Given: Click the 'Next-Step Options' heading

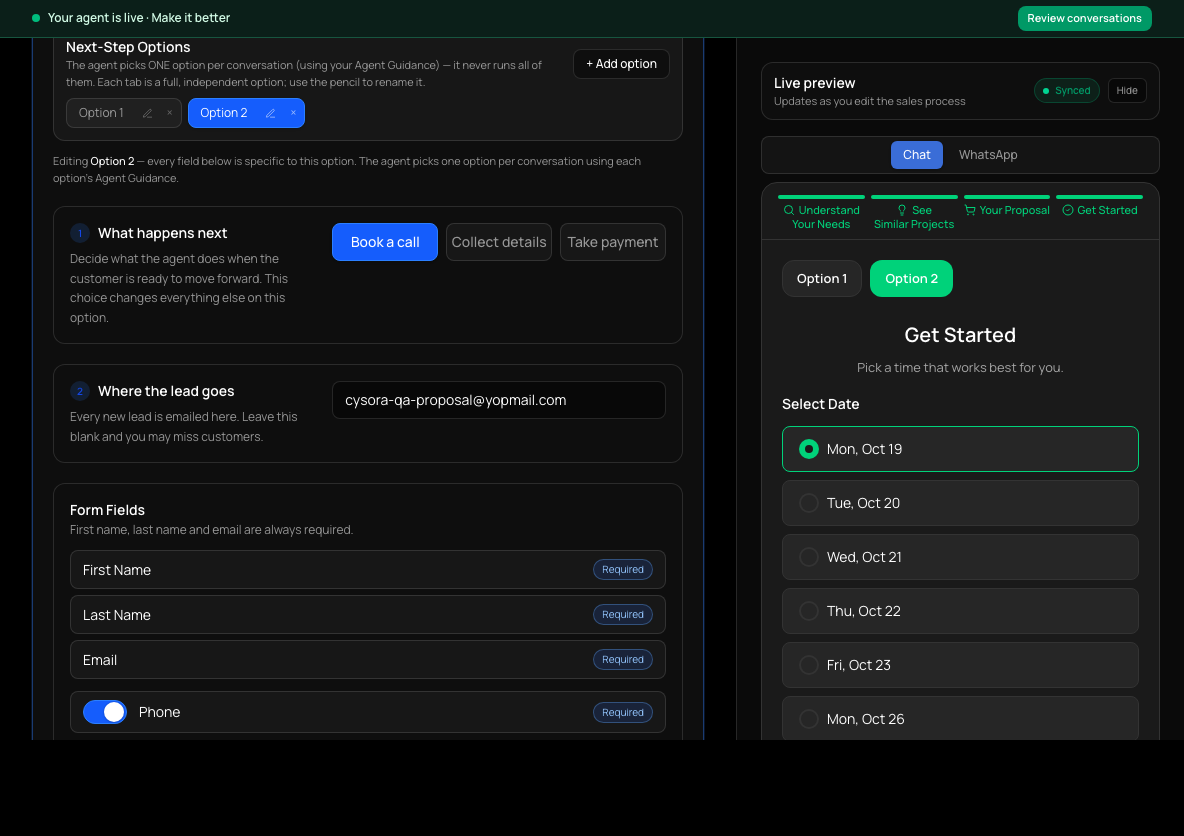Looking at the screenshot, I should click(x=128, y=48).
